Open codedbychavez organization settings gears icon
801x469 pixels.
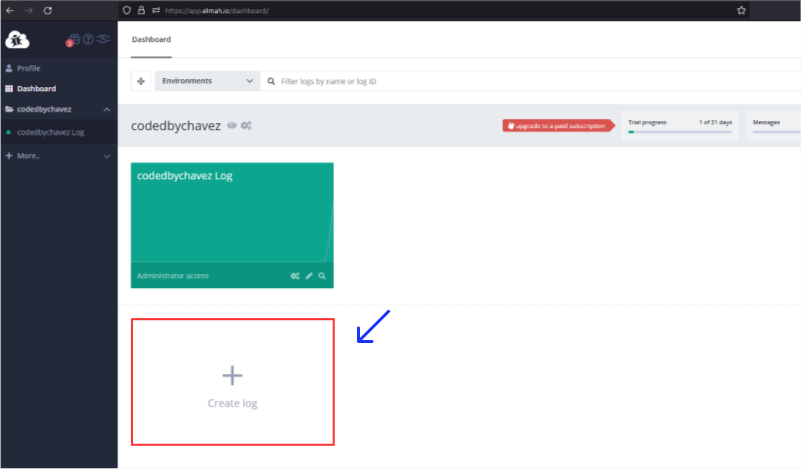tap(246, 126)
